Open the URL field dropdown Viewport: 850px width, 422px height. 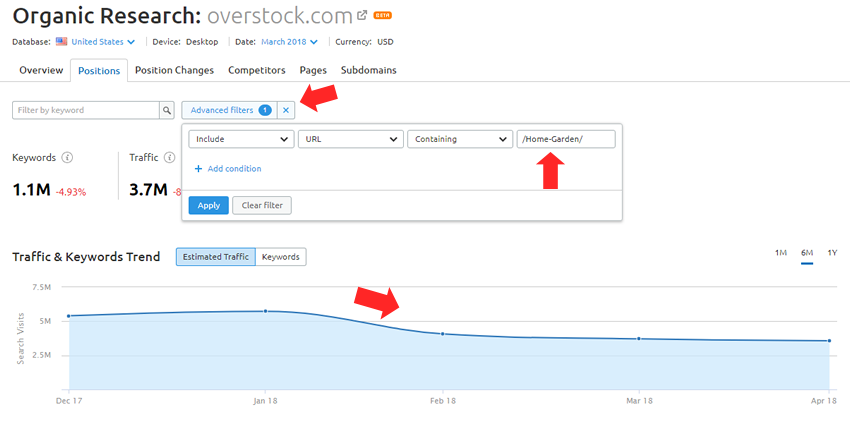pos(351,139)
